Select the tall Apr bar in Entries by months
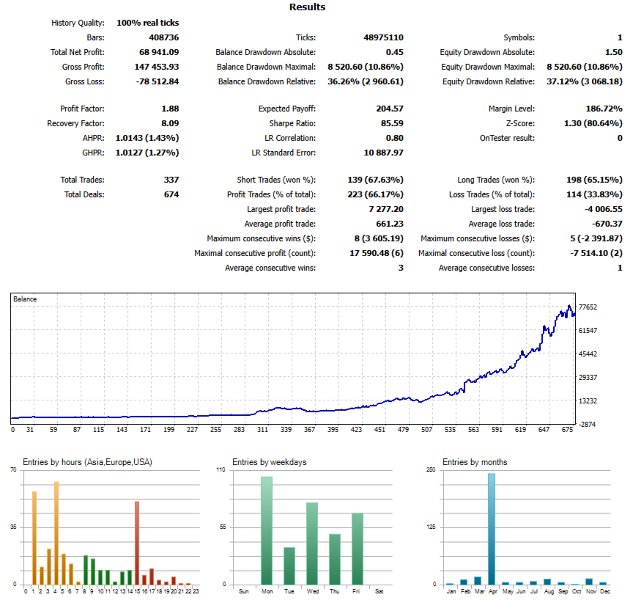The image size is (633, 600). [492, 529]
